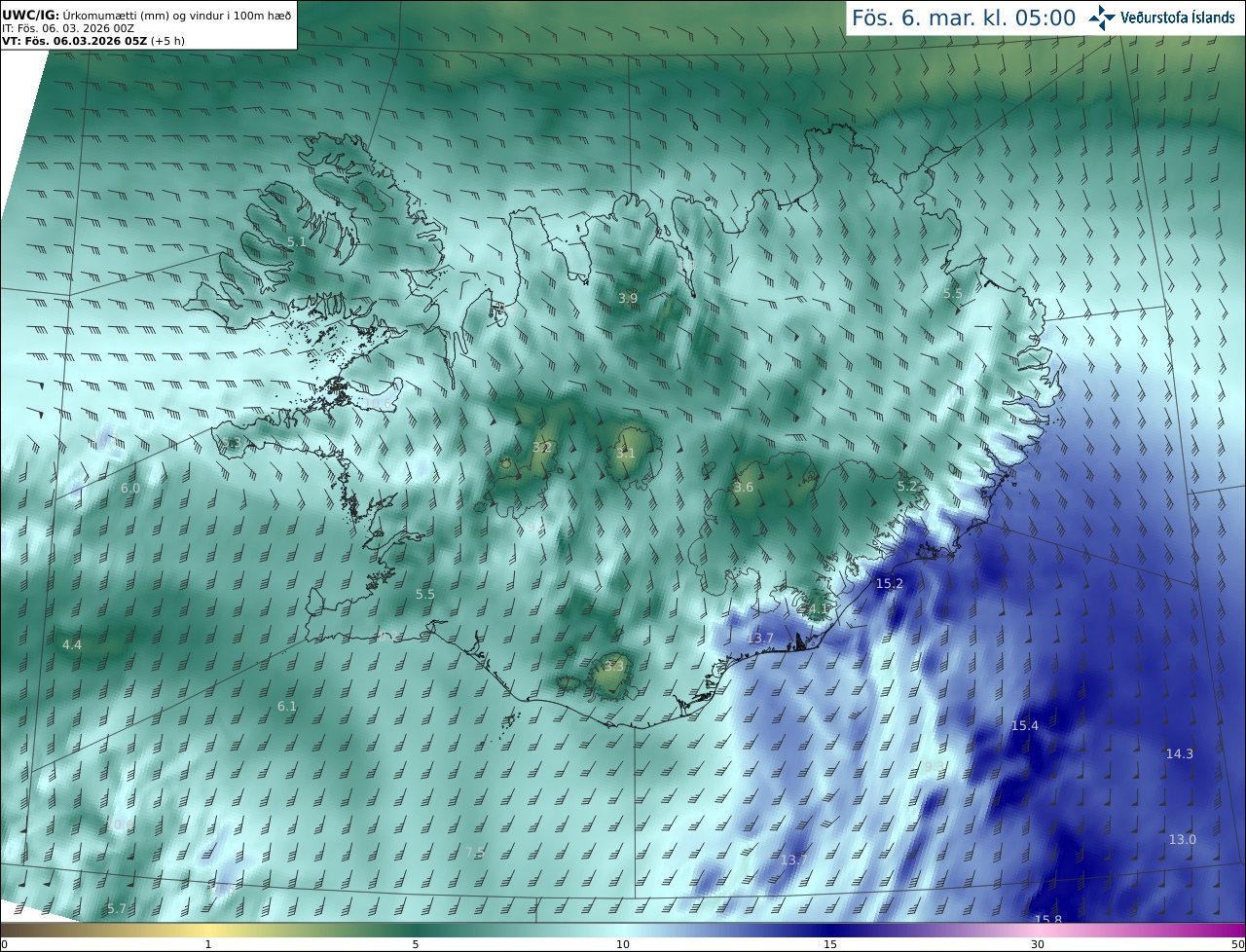The height and width of the screenshot is (952, 1246).
Task: Select the 15 tick label on the color scale
Action: click(x=830, y=945)
